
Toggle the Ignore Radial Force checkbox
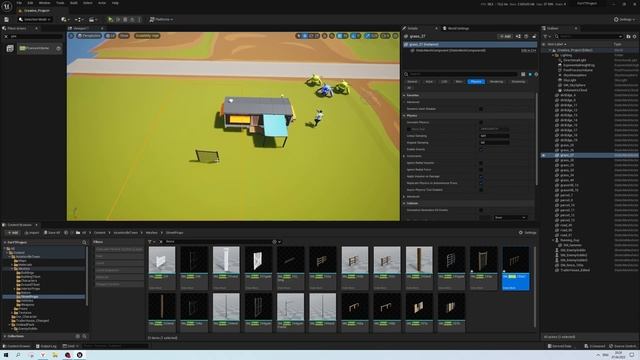tap(481, 169)
